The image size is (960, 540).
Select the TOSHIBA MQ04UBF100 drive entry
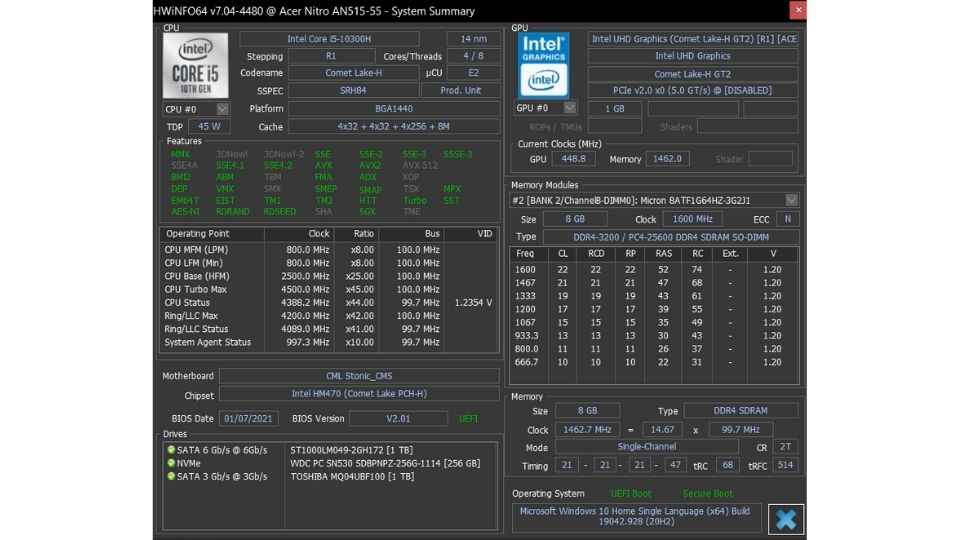[352, 476]
